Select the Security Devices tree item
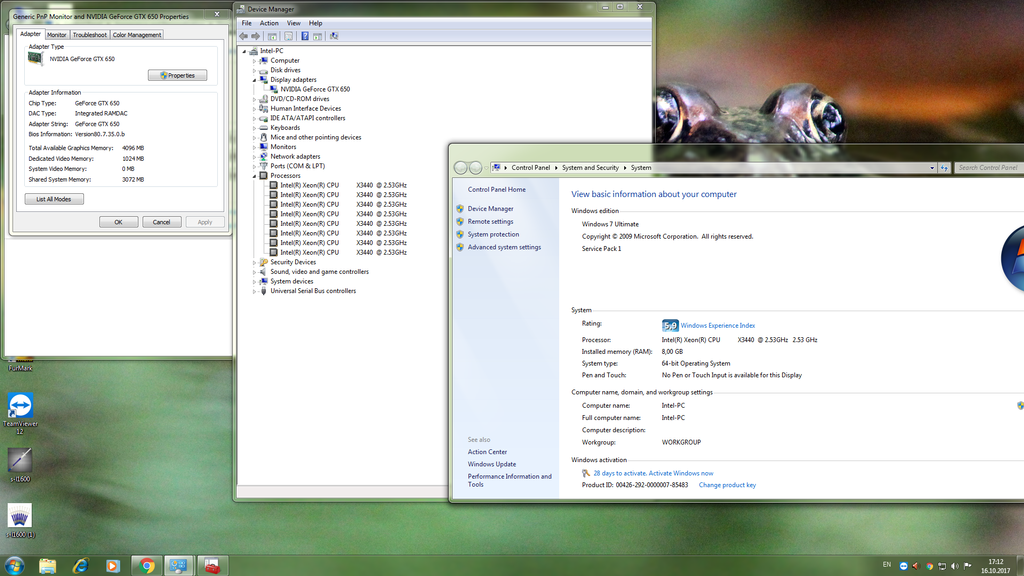 point(293,263)
